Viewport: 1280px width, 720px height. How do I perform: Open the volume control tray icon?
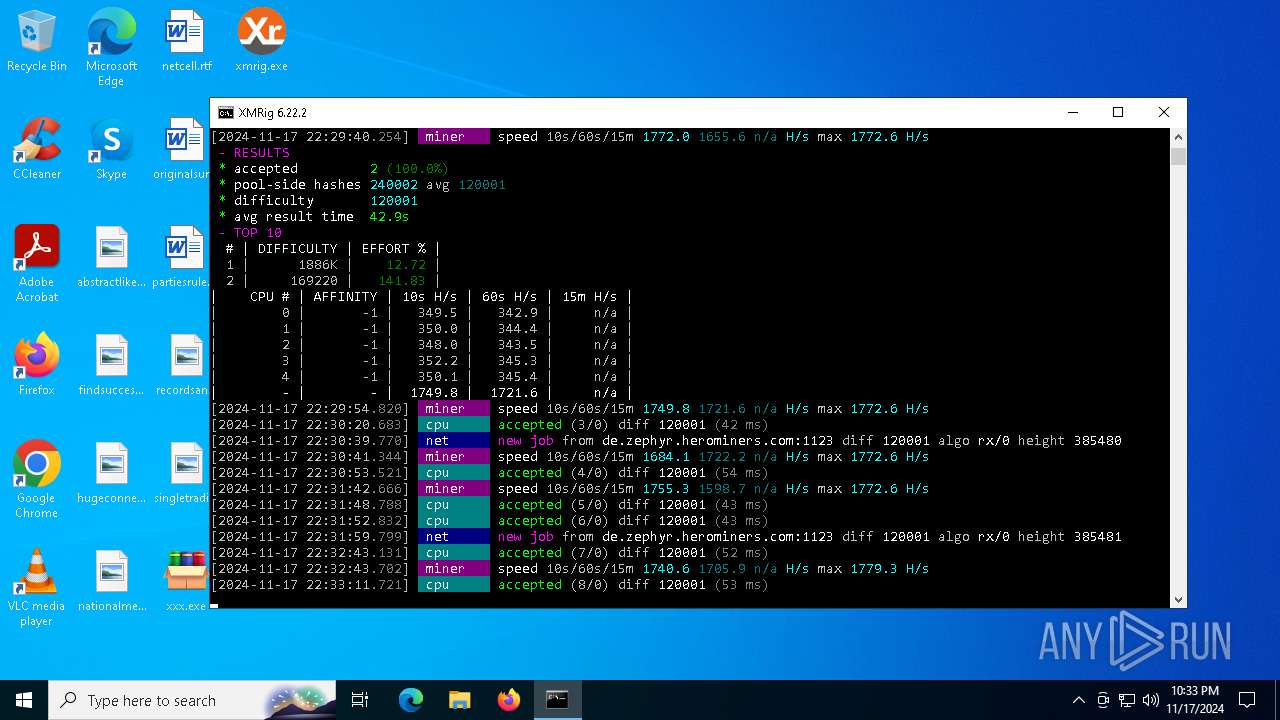coord(1151,700)
